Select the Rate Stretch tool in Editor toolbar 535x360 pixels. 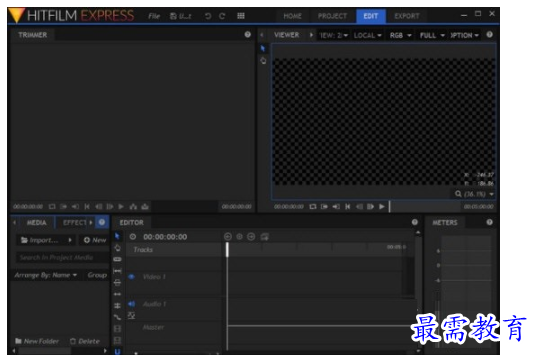[117, 317]
